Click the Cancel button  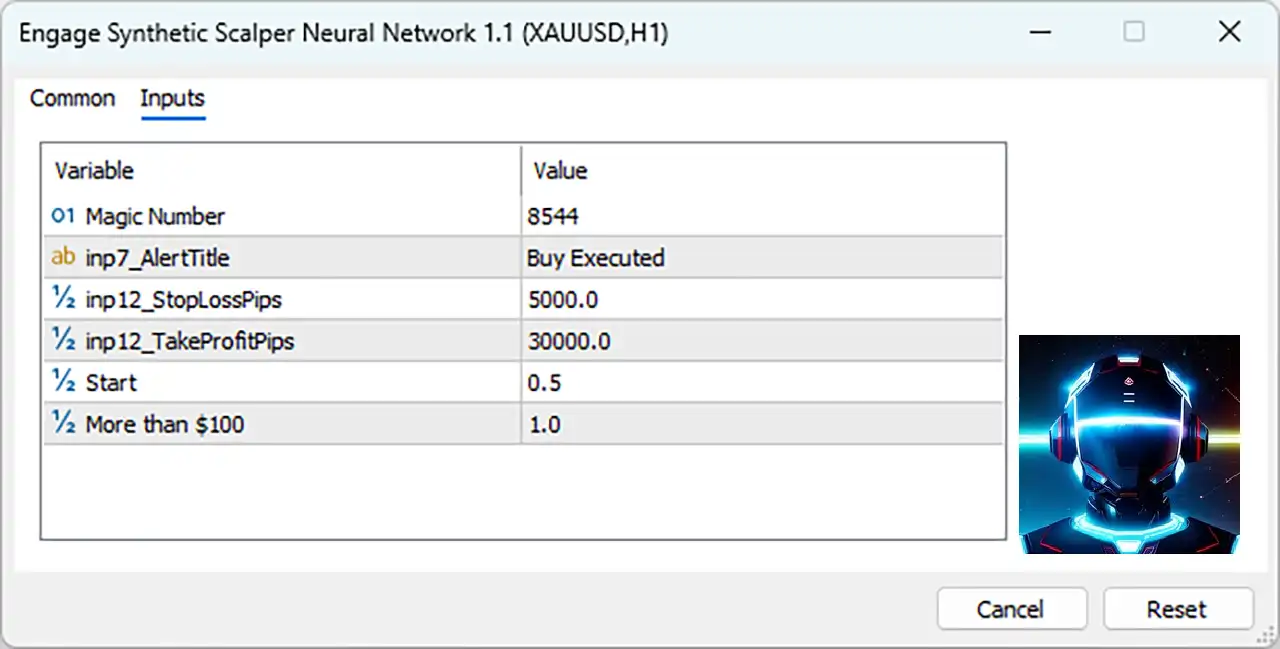click(1011, 609)
